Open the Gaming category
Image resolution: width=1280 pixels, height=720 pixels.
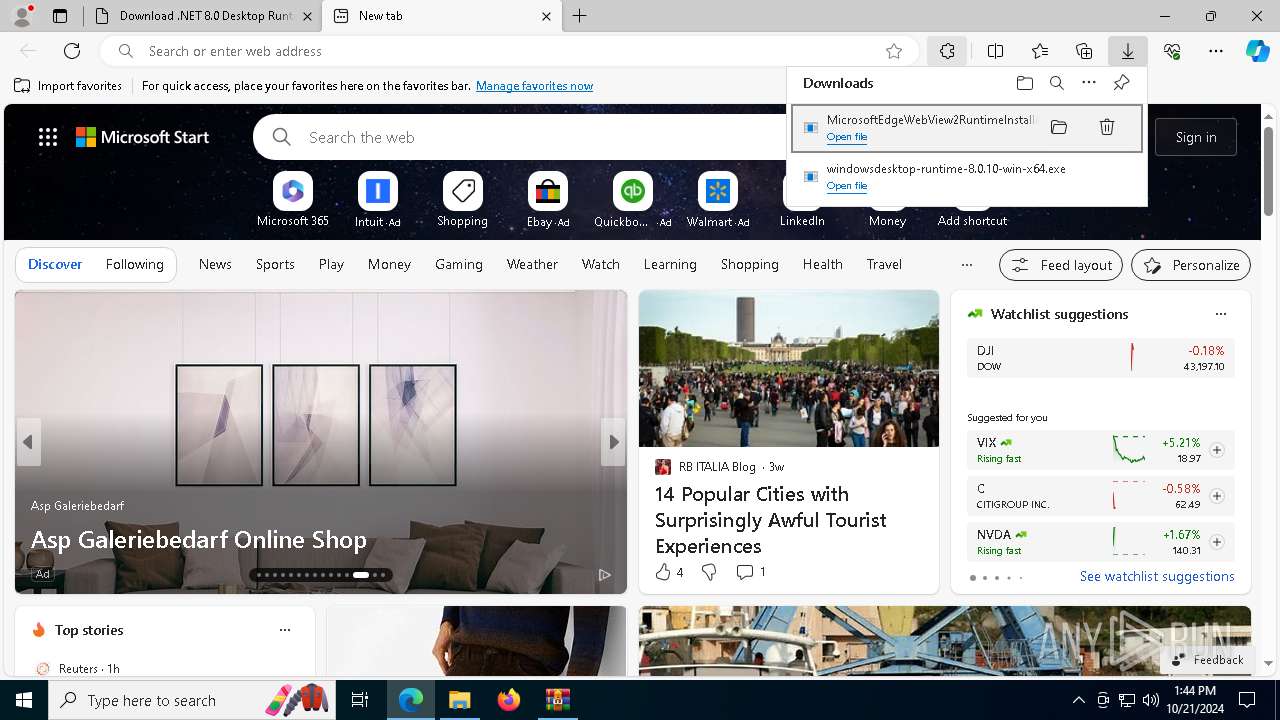point(459,264)
